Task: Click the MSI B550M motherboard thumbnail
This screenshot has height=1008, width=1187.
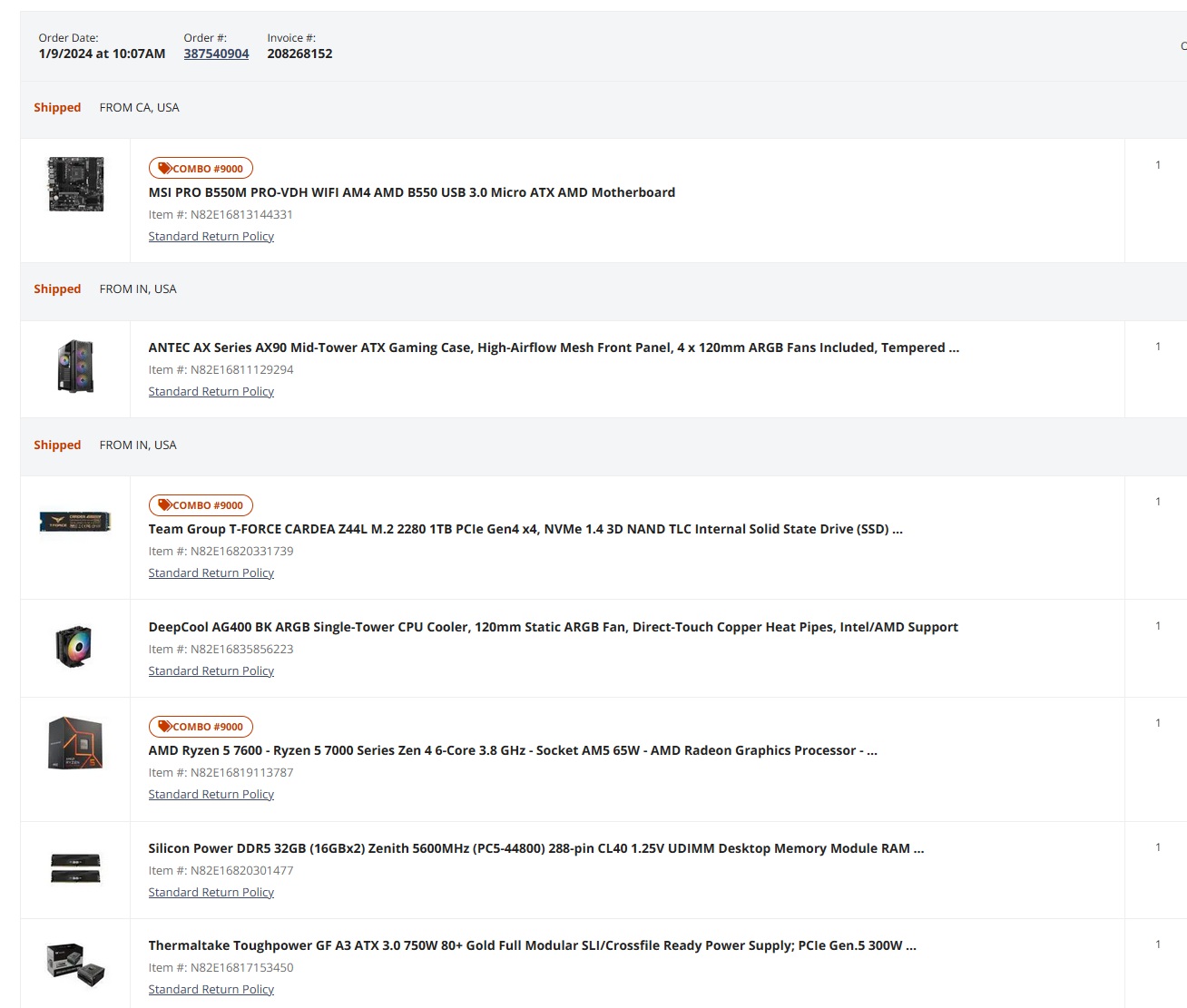Action: coord(75,184)
